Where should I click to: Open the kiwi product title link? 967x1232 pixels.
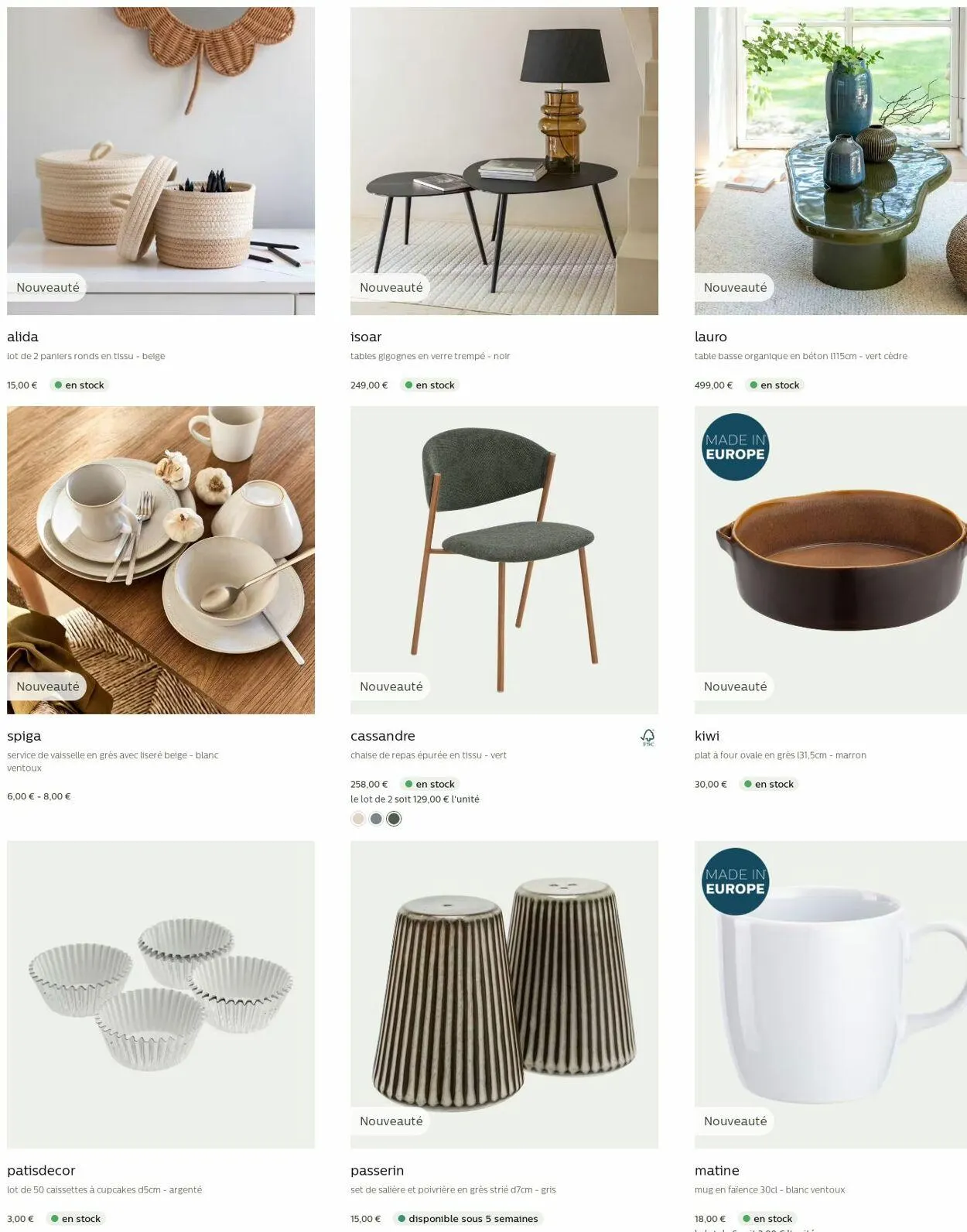click(707, 736)
